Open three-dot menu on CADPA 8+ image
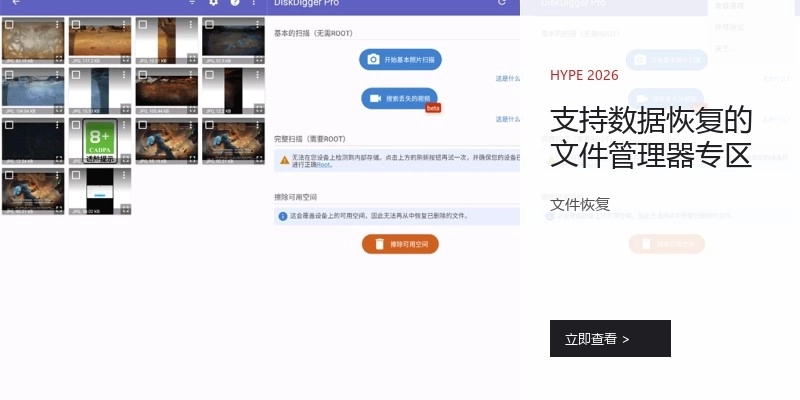This screenshot has width=800, height=400. pos(124,124)
